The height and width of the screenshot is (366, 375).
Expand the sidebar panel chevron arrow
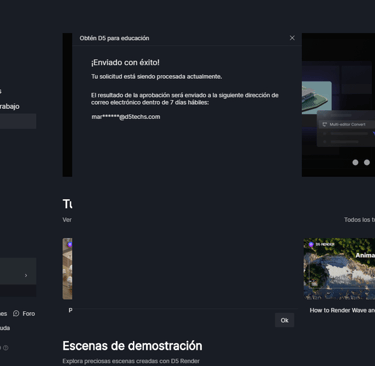tap(26, 275)
